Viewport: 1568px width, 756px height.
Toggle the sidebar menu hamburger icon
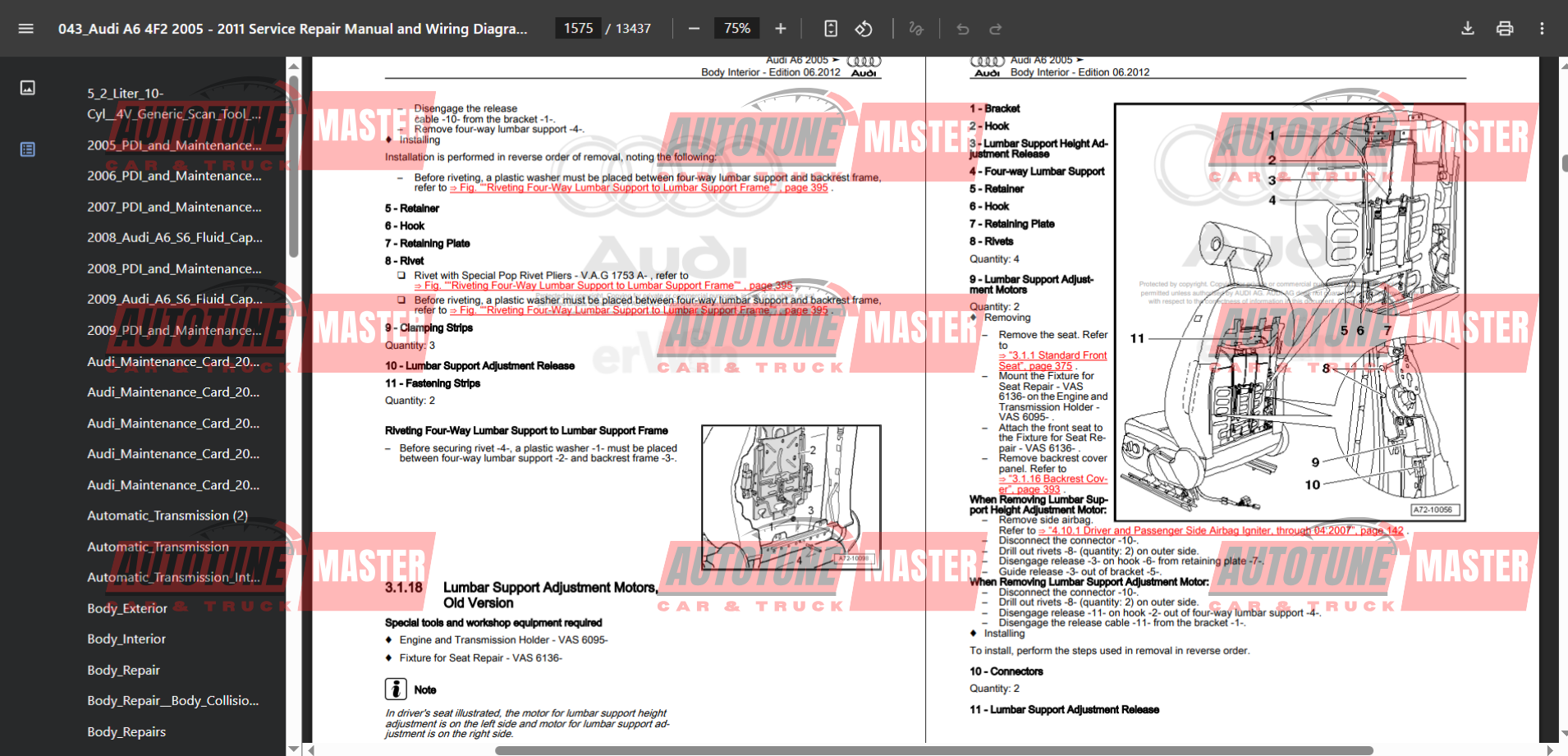coord(25,29)
